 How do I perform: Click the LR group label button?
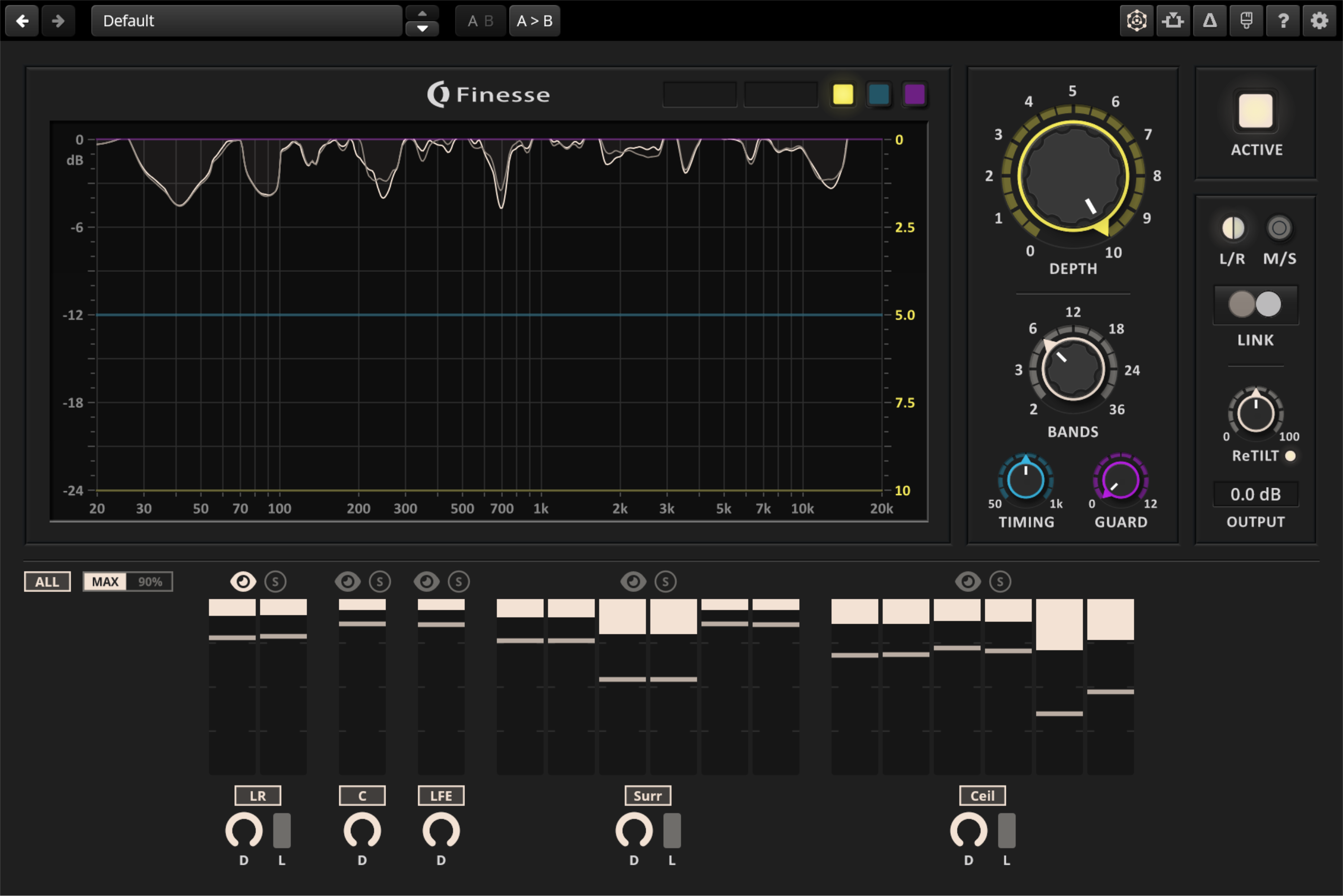(x=258, y=796)
